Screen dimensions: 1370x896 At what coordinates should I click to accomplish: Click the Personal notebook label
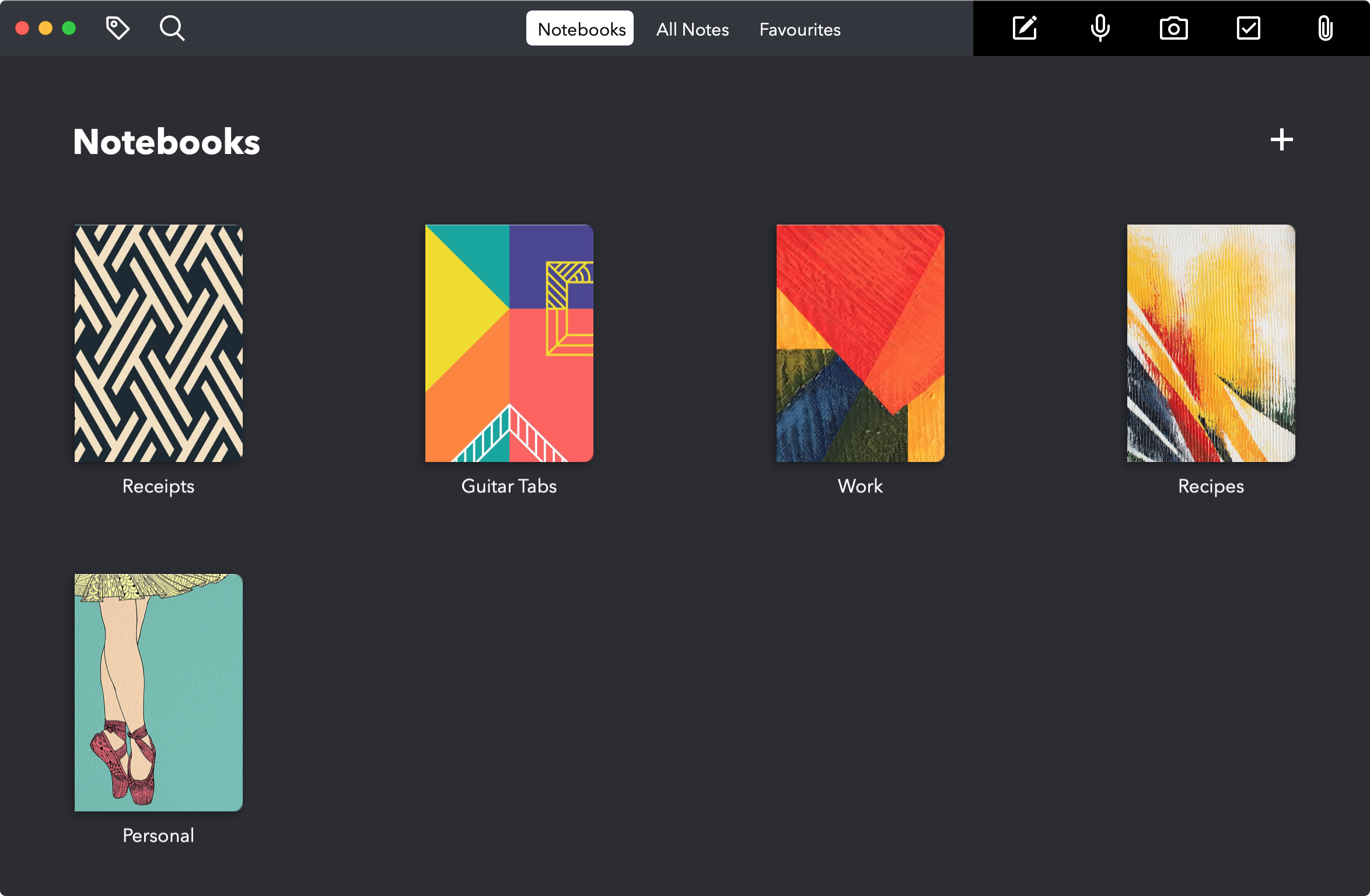(x=159, y=835)
